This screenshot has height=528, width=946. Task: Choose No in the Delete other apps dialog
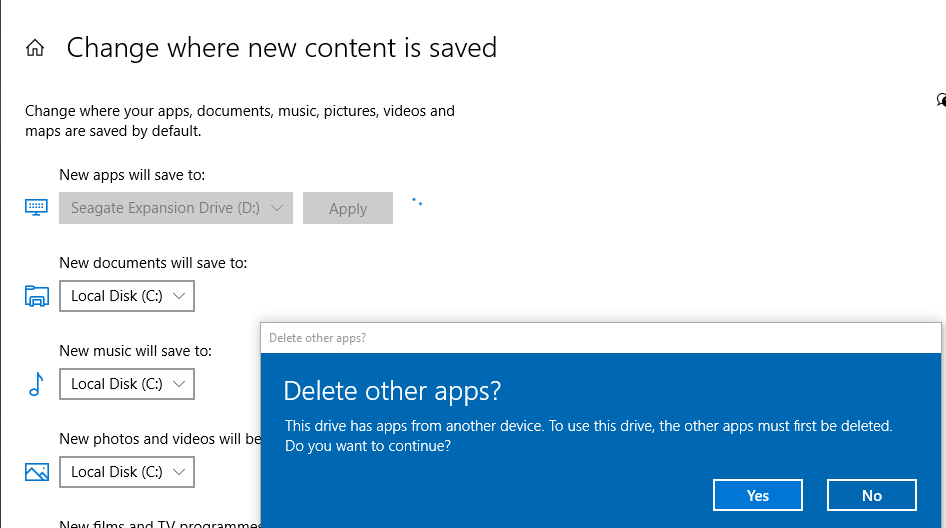871,495
